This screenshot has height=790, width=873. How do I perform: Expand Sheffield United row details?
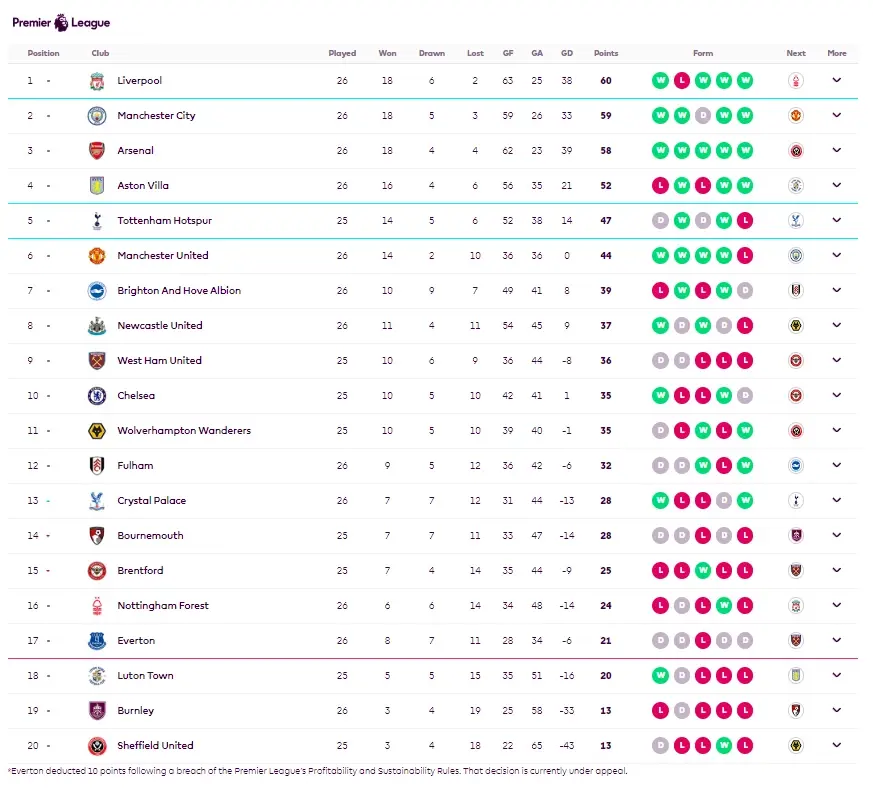tap(836, 745)
